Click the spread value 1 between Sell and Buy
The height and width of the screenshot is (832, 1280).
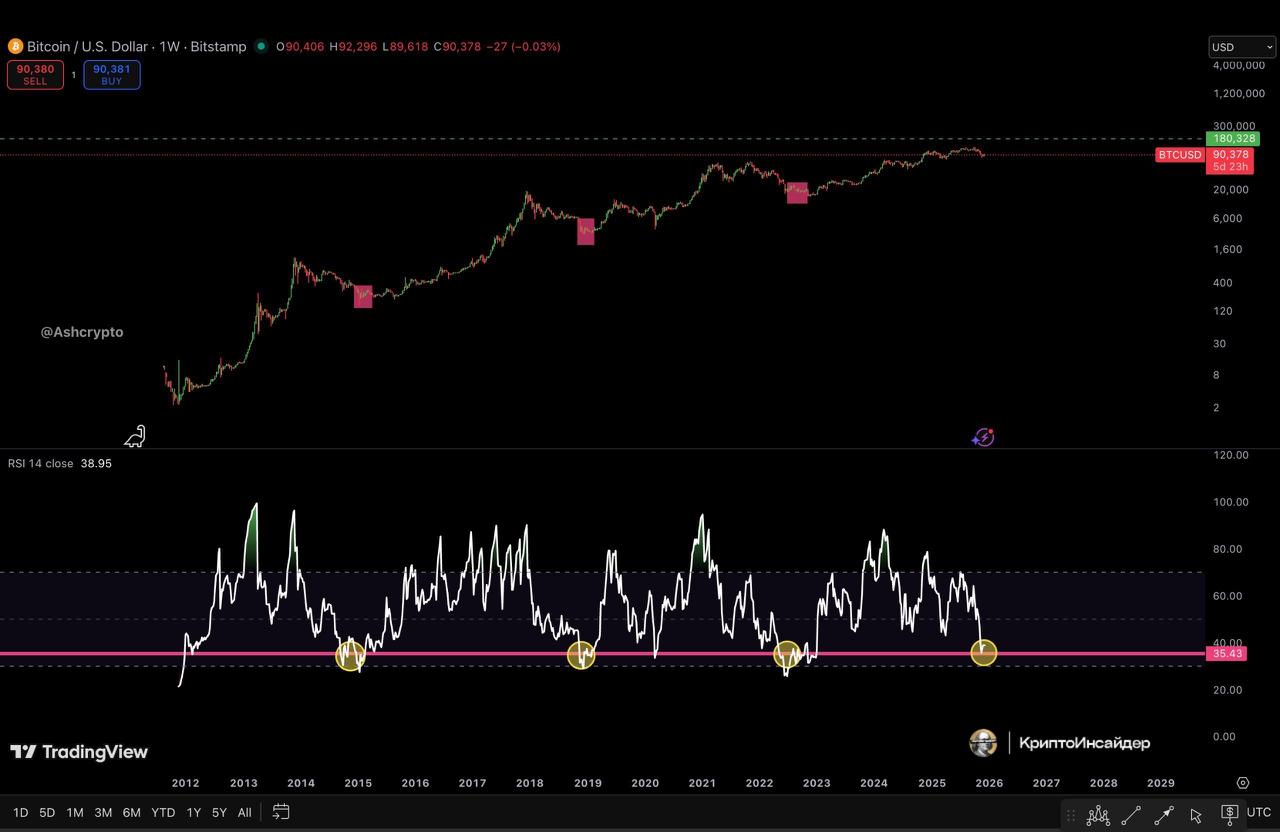click(x=73, y=75)
